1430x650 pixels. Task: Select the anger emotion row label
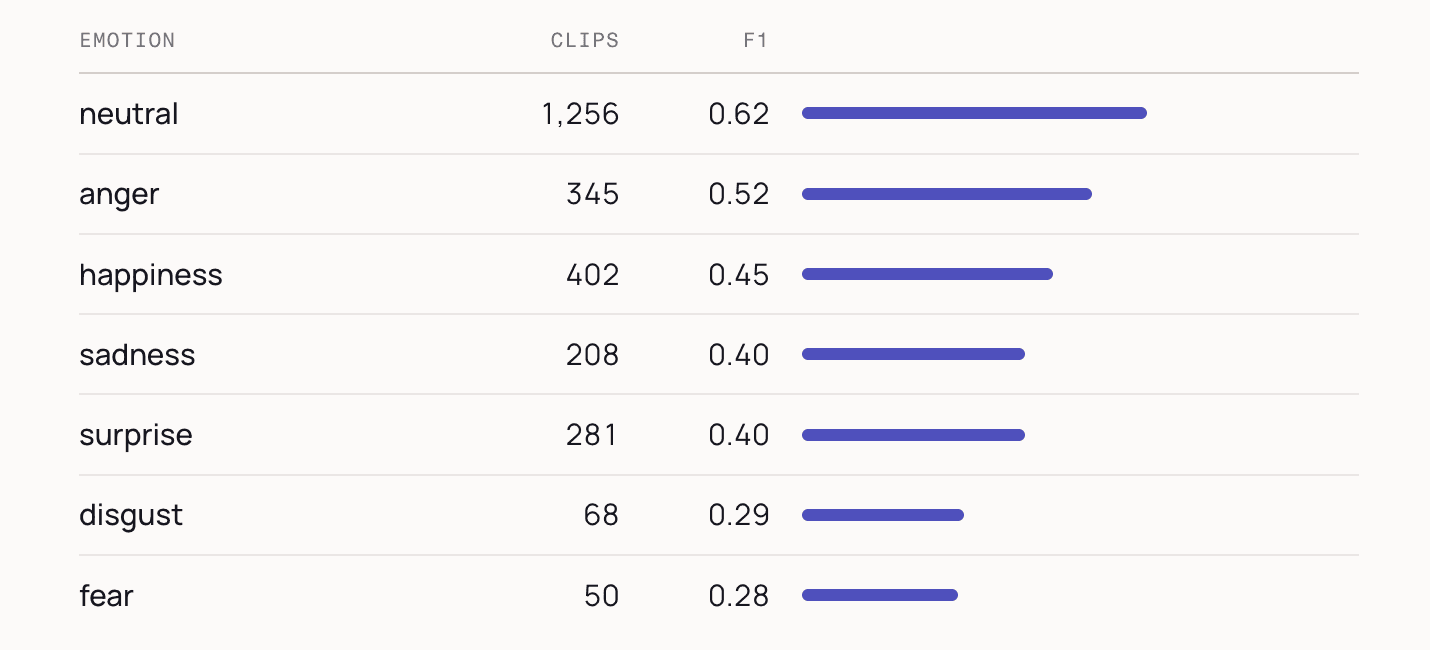point(119,194)
